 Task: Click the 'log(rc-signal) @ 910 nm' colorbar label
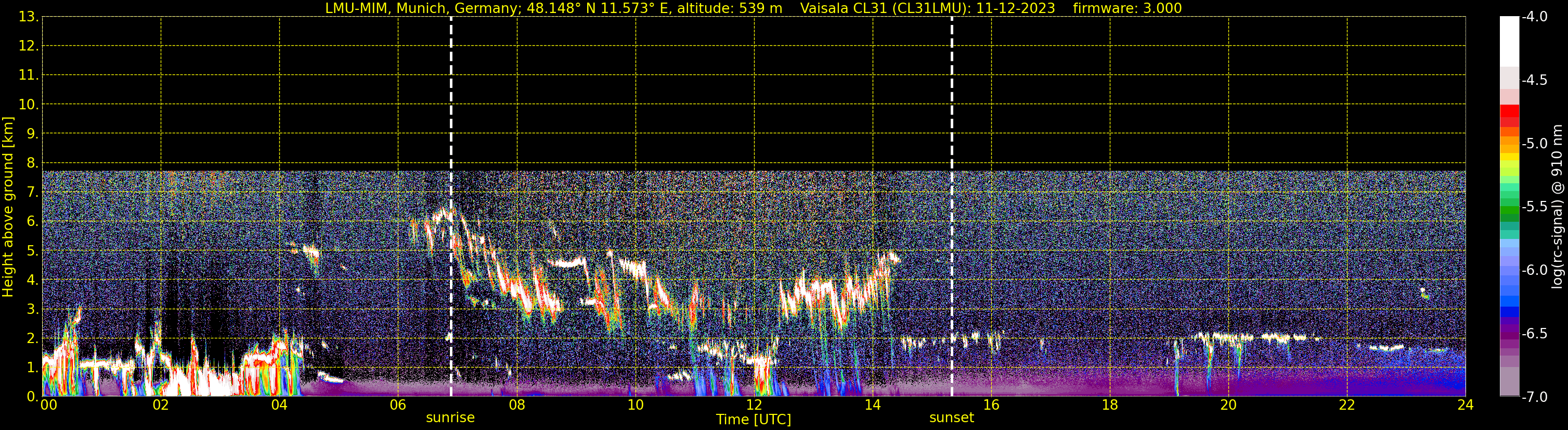[x=1557, y=207]
